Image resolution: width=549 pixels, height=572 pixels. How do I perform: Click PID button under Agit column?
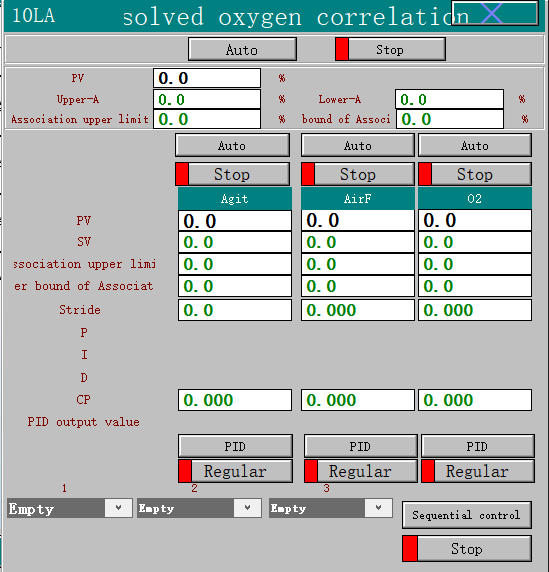pyautogui.click(x=235, y=446)
